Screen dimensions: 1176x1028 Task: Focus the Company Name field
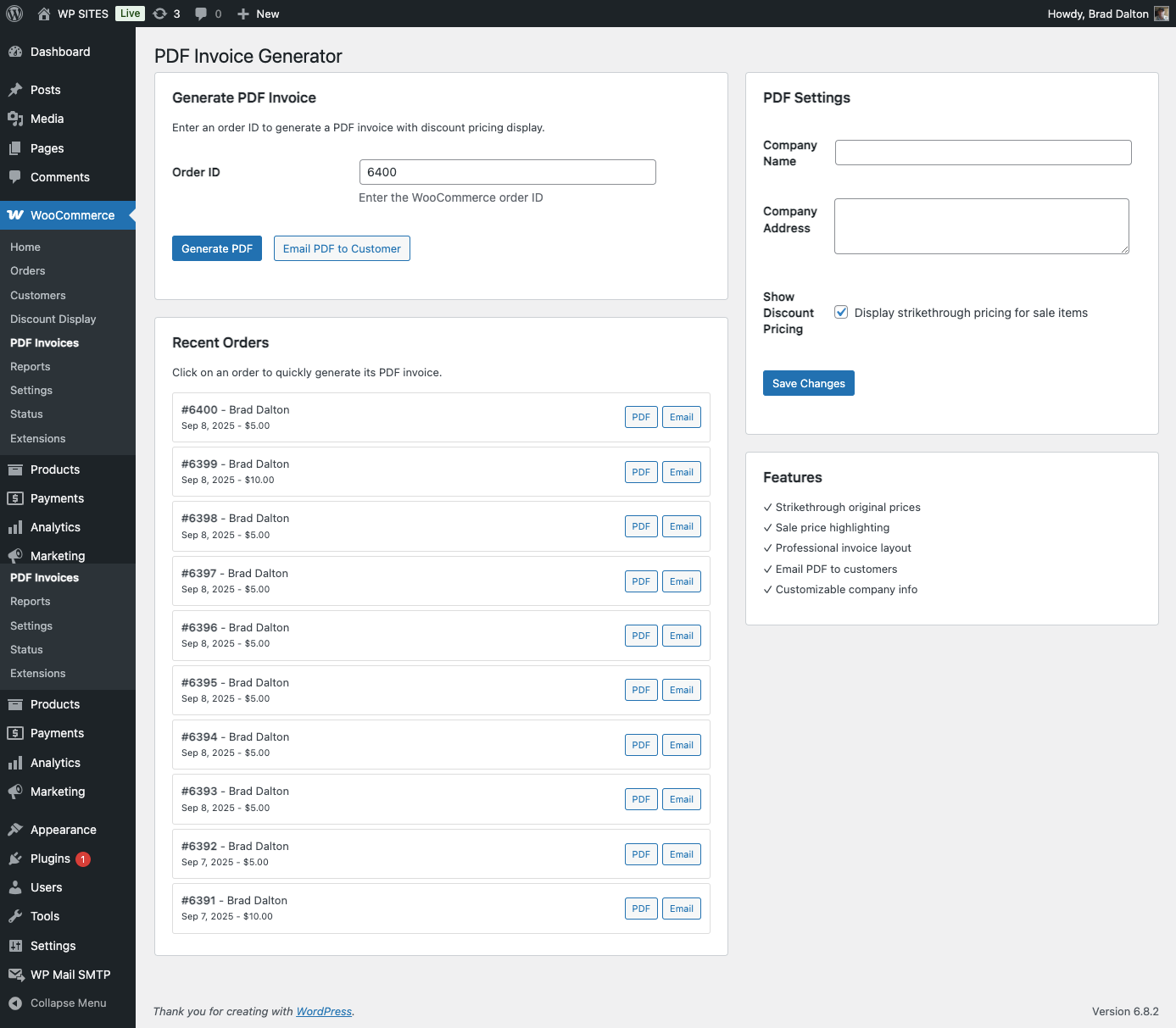pyautogui.click(x=983, y=153)
